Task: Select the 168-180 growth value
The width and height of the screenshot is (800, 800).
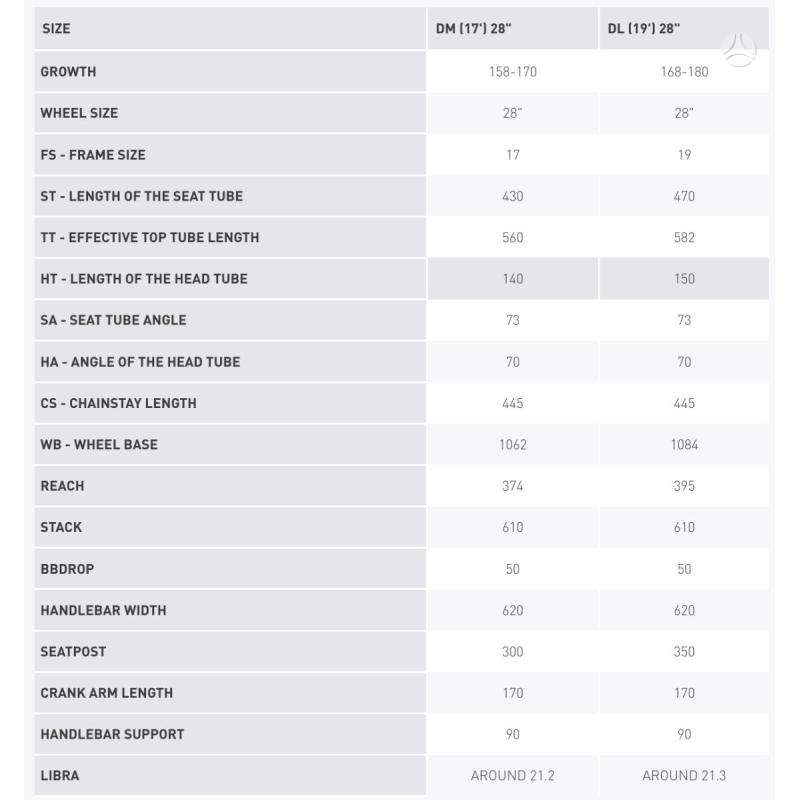Action: (684, 72)
